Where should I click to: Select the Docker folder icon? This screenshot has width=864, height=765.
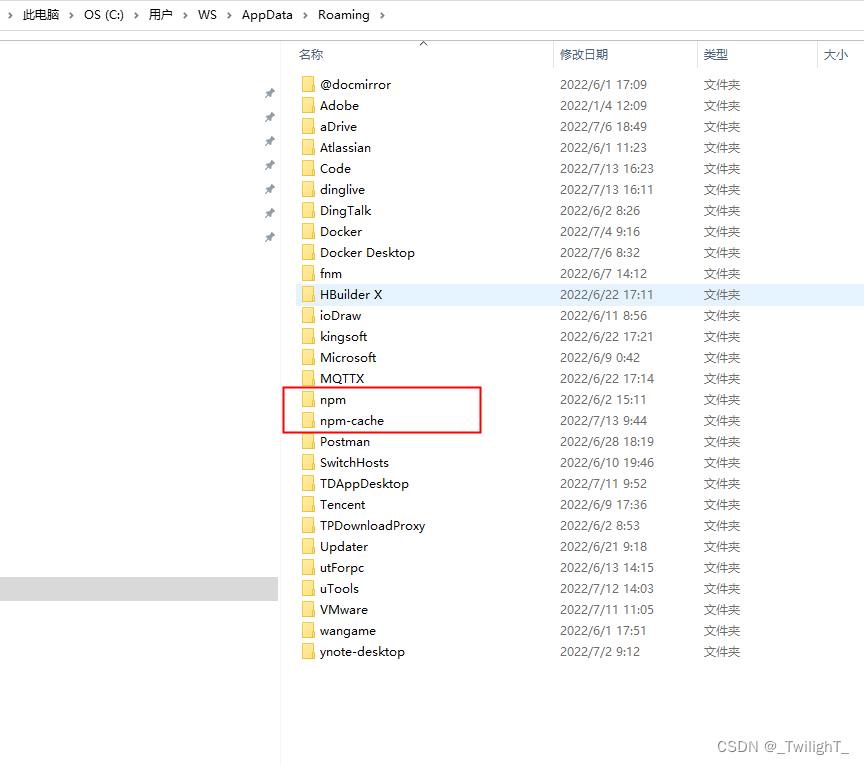(308, 231)
